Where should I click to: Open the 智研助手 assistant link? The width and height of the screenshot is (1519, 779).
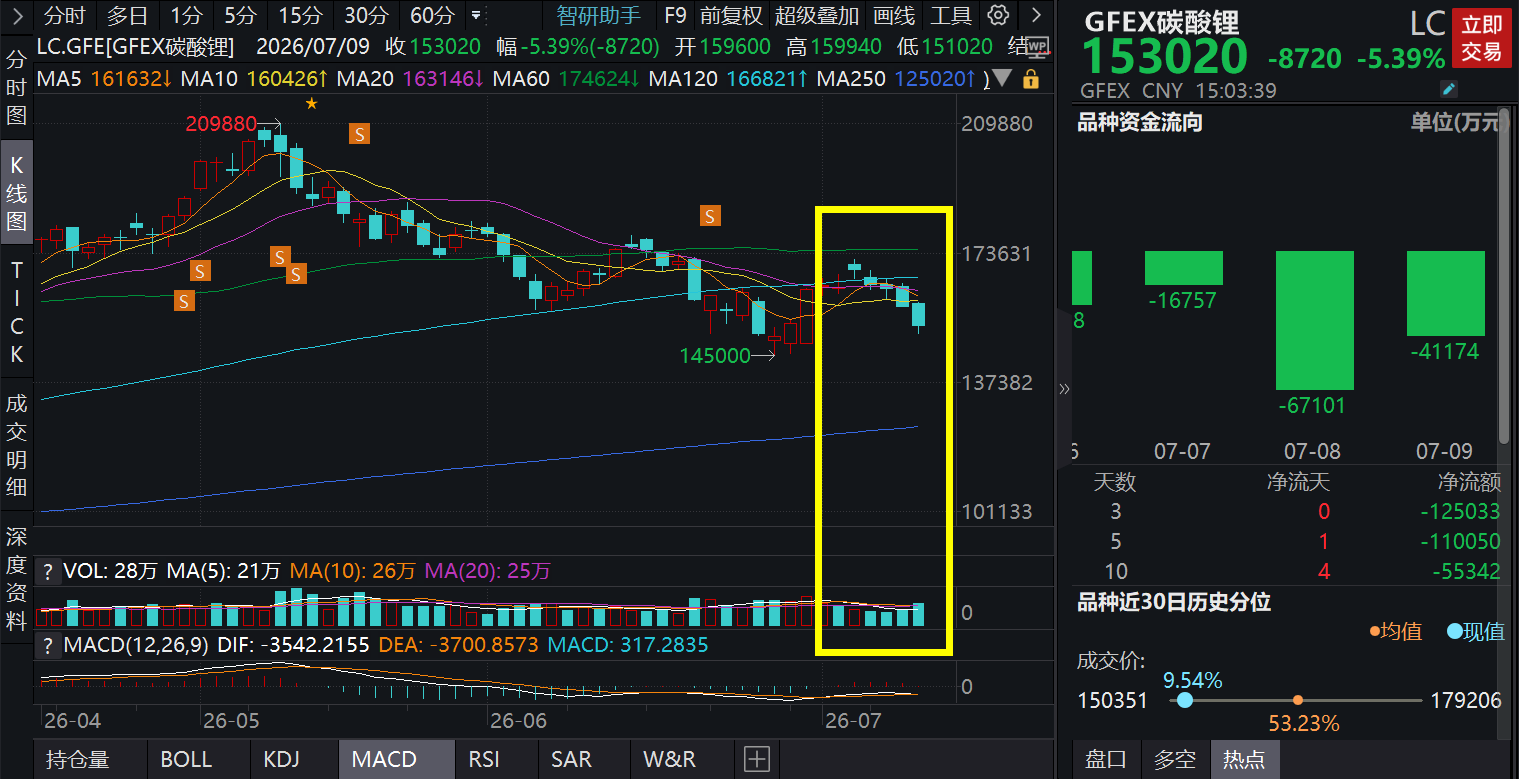pyautogui.click(x=598, y=15)
